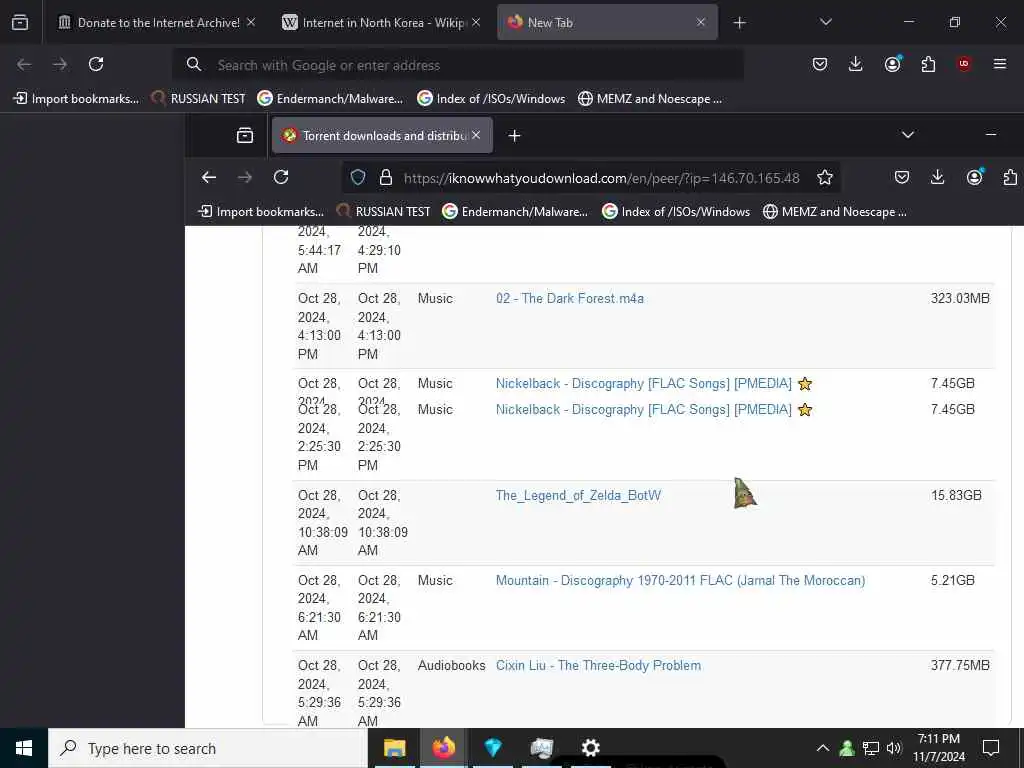
Task: Open the Endermanch/Malware bookmark in the outer window
Action: (330, 99)
